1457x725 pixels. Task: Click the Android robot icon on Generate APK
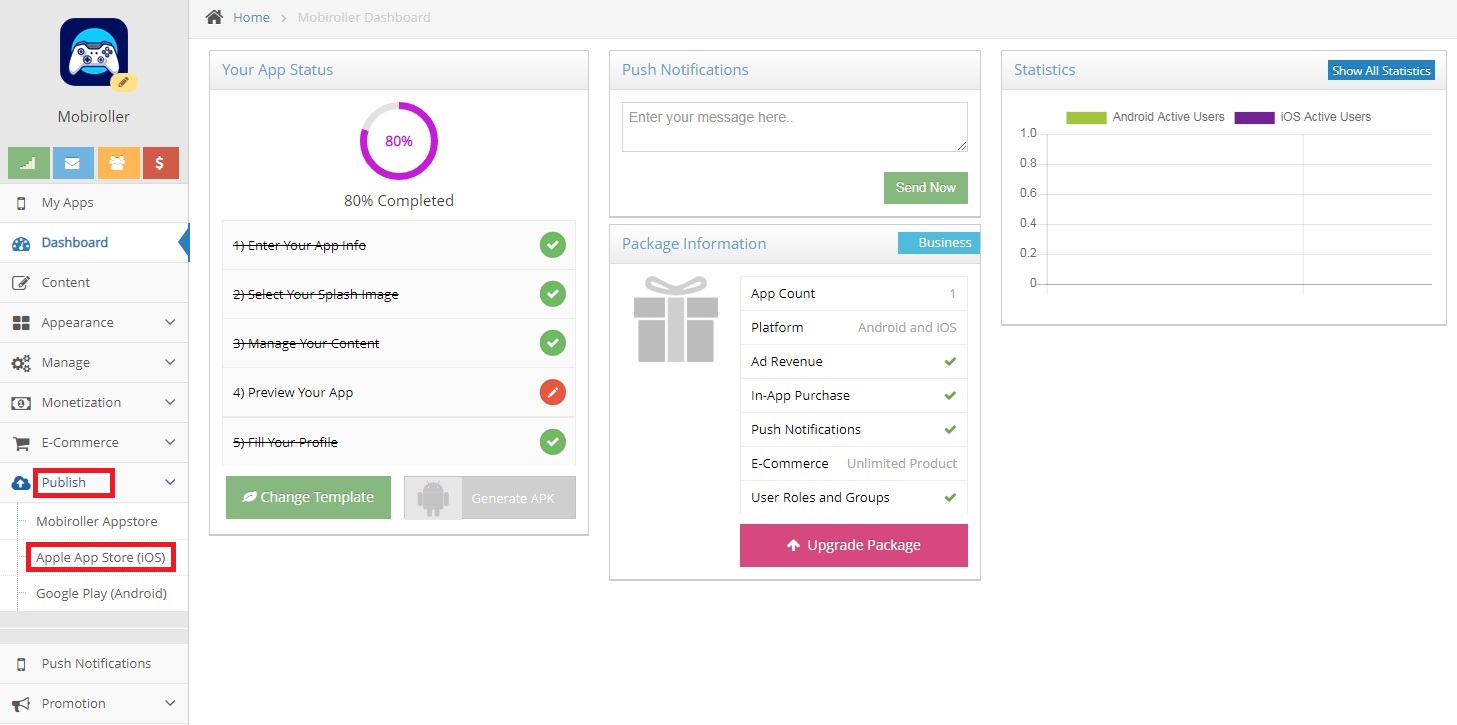tap(433, 498)
